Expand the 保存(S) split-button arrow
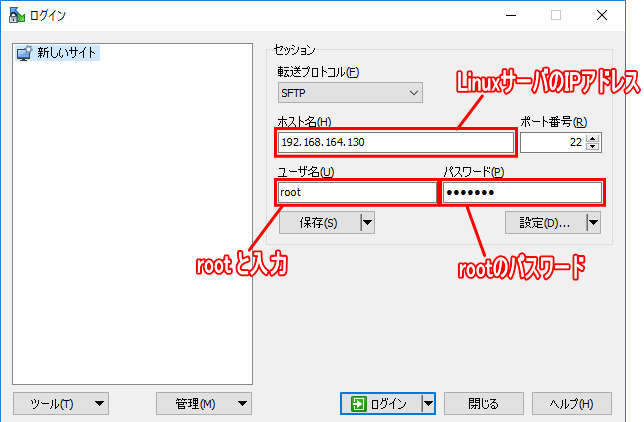The height and width of the screenshot is (422, 644). pos(368,223)
